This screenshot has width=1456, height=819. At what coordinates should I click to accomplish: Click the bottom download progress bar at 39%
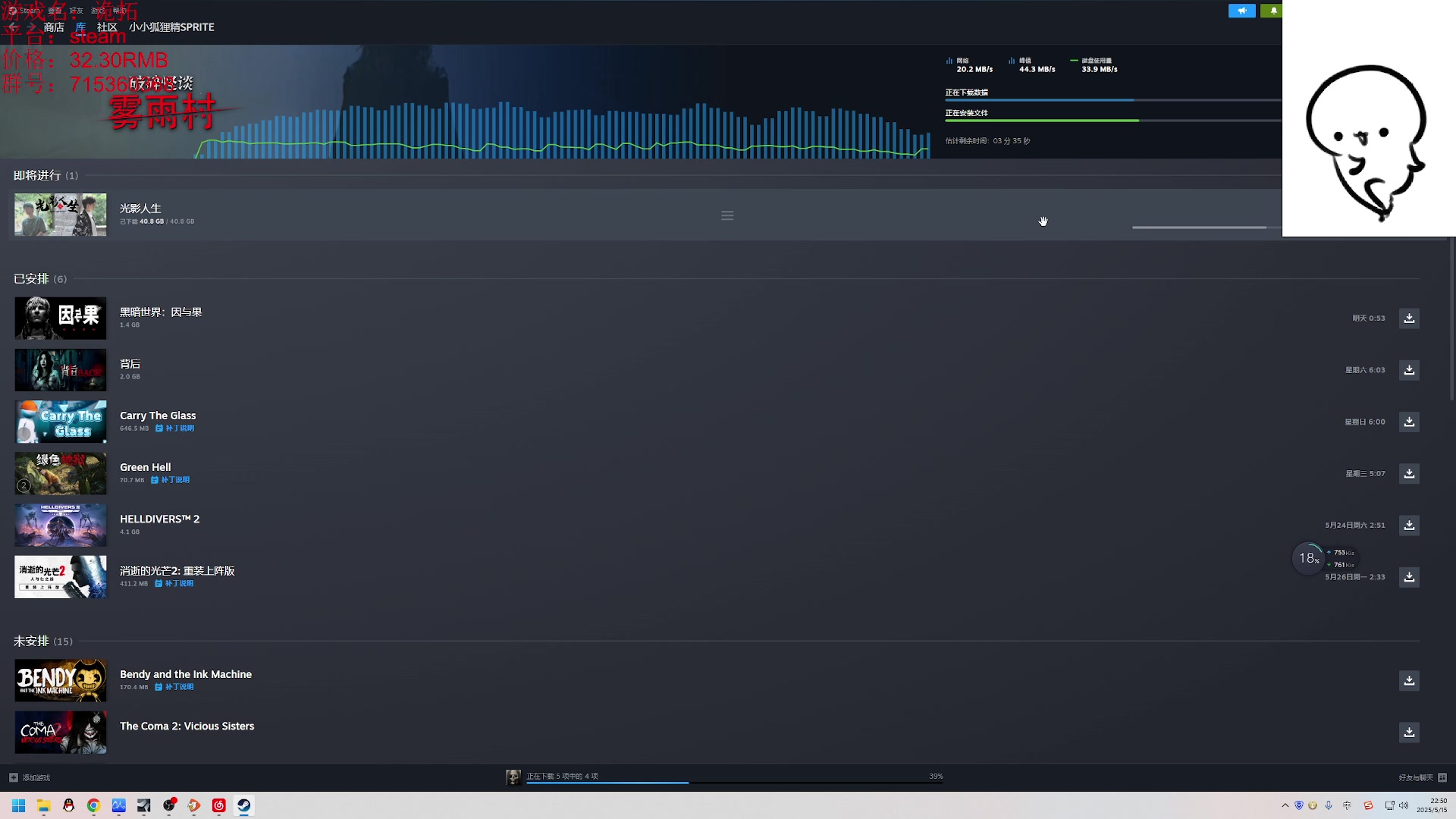click(x=735, y=783)
